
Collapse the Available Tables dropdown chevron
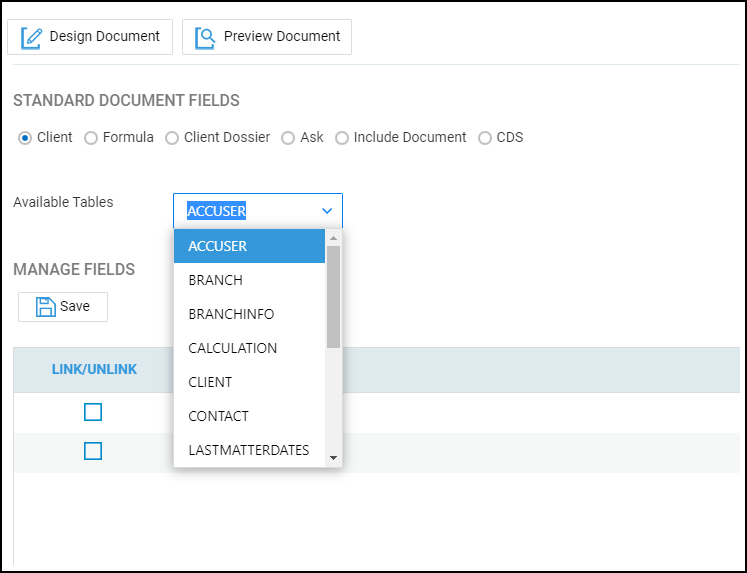coord(327,211)
